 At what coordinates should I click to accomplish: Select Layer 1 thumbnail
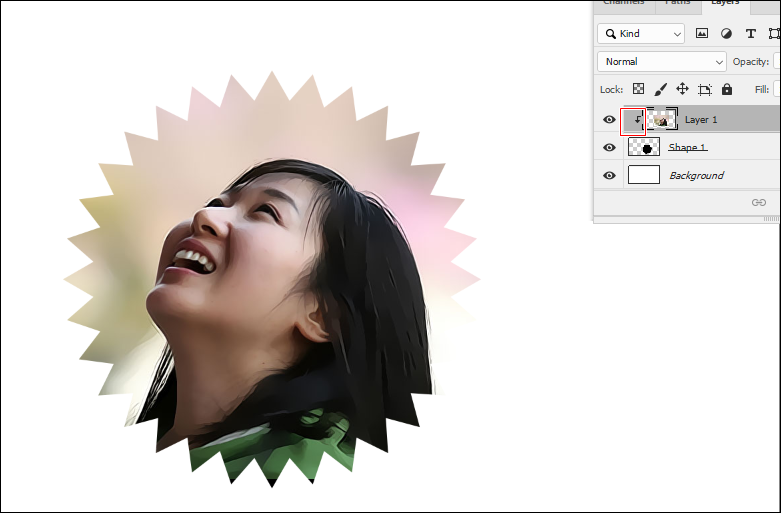pyautogui.click(x=662, y=120)
